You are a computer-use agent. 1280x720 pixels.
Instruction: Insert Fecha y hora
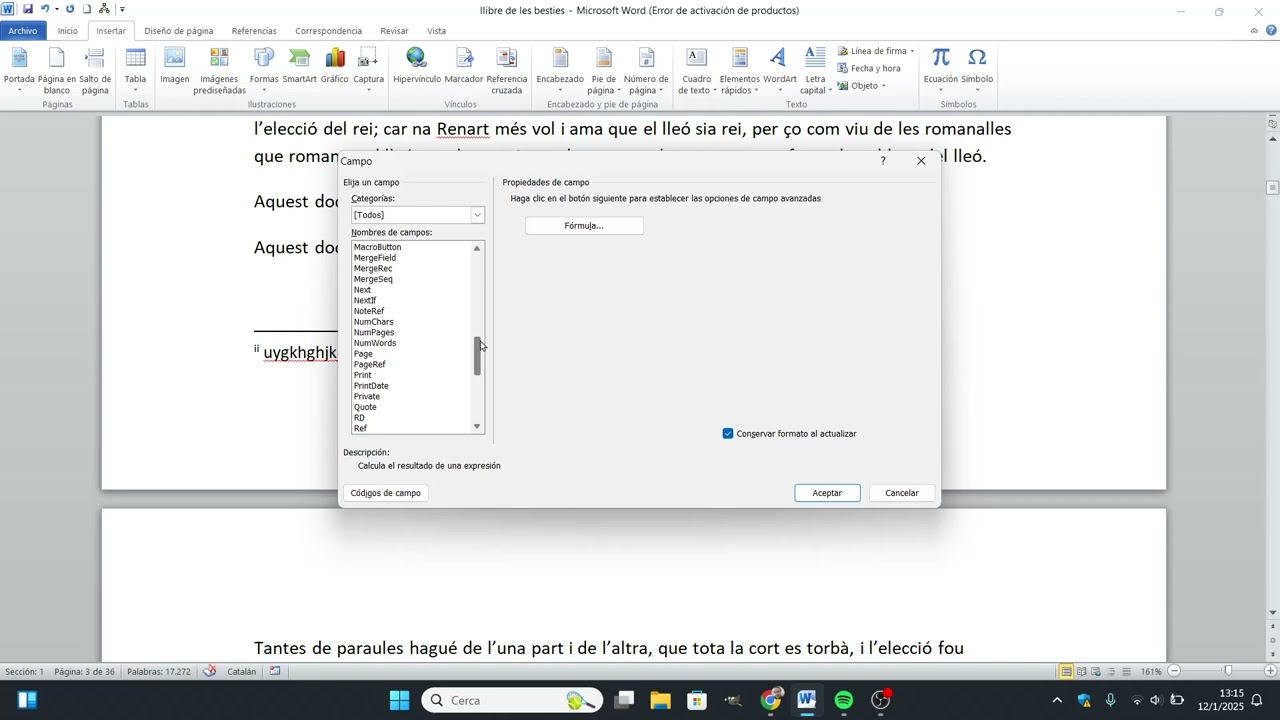(869, 68)
